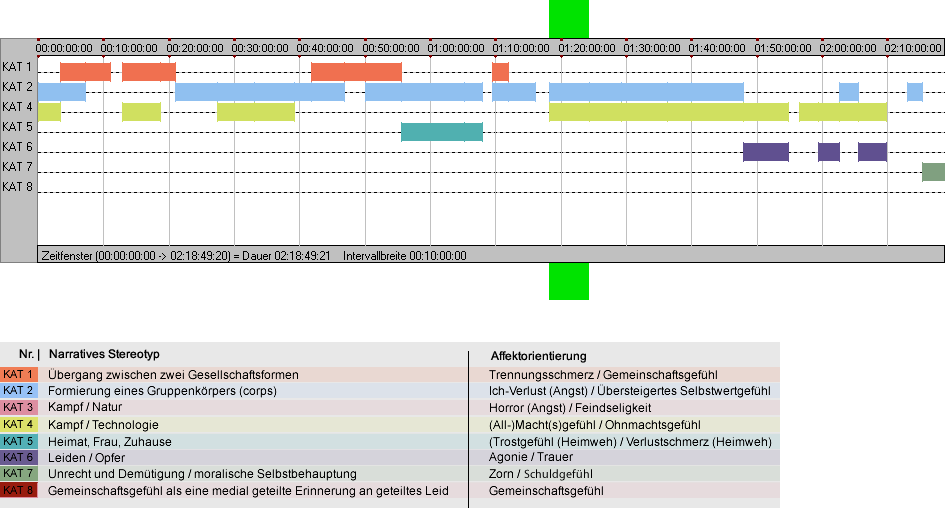Click the Affektorientierung column header

pyautogui.click(x=538, y=356)
